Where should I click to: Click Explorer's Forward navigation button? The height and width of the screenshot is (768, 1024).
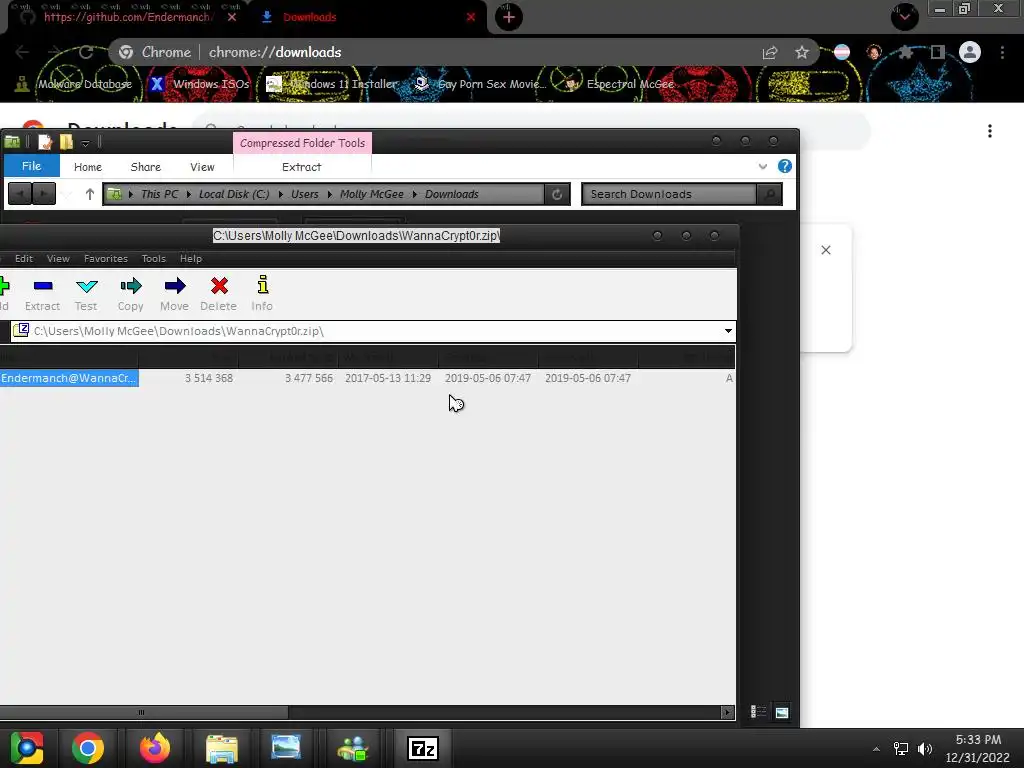pyautogui.click(x=44, y=194)
